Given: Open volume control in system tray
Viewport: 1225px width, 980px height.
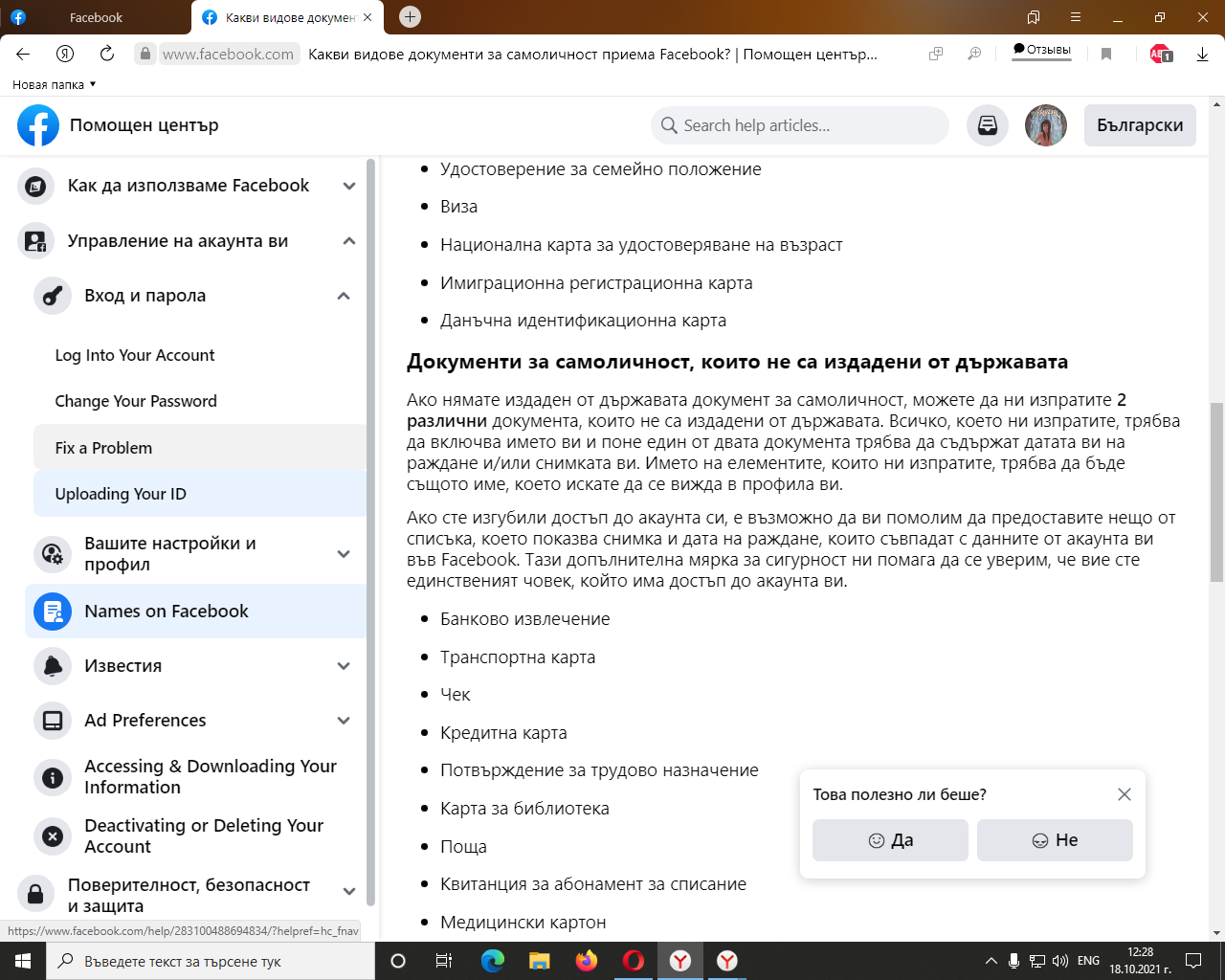Looking at the screenshot, I should [1060, 961].
